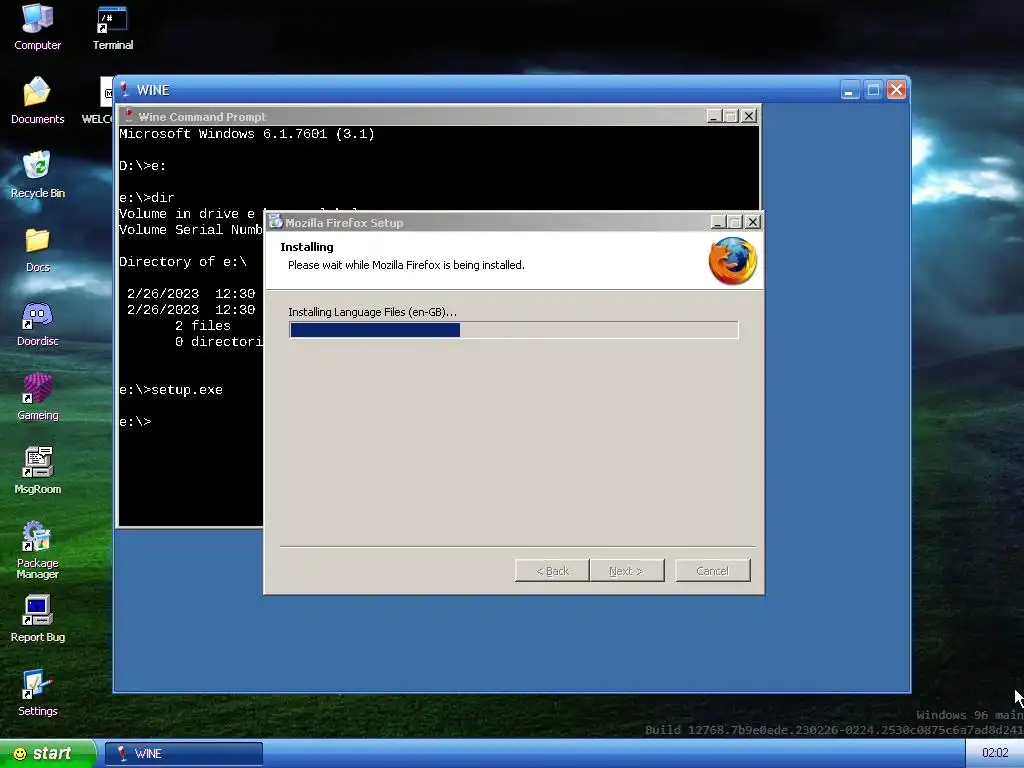Click the taskbar clock showing 02:02

(995, 753)
